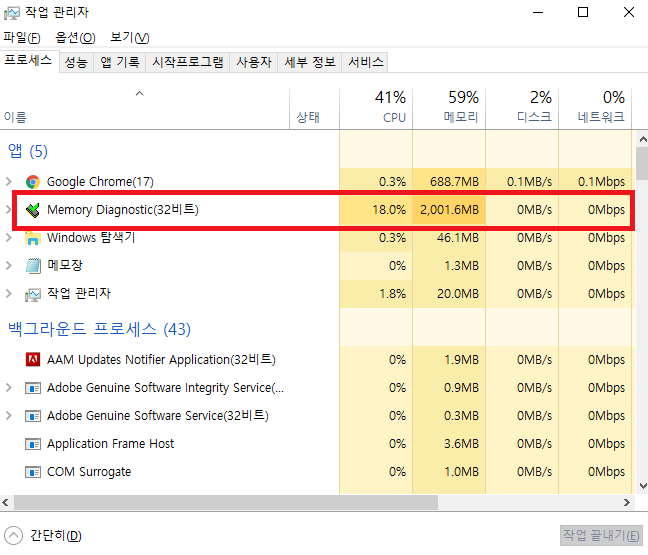The image size is (648, 555).
Task: Select the 'AAM Updates Notifier Application(32비트)' name
Action: pyautogui.click(x=161, y=360)
